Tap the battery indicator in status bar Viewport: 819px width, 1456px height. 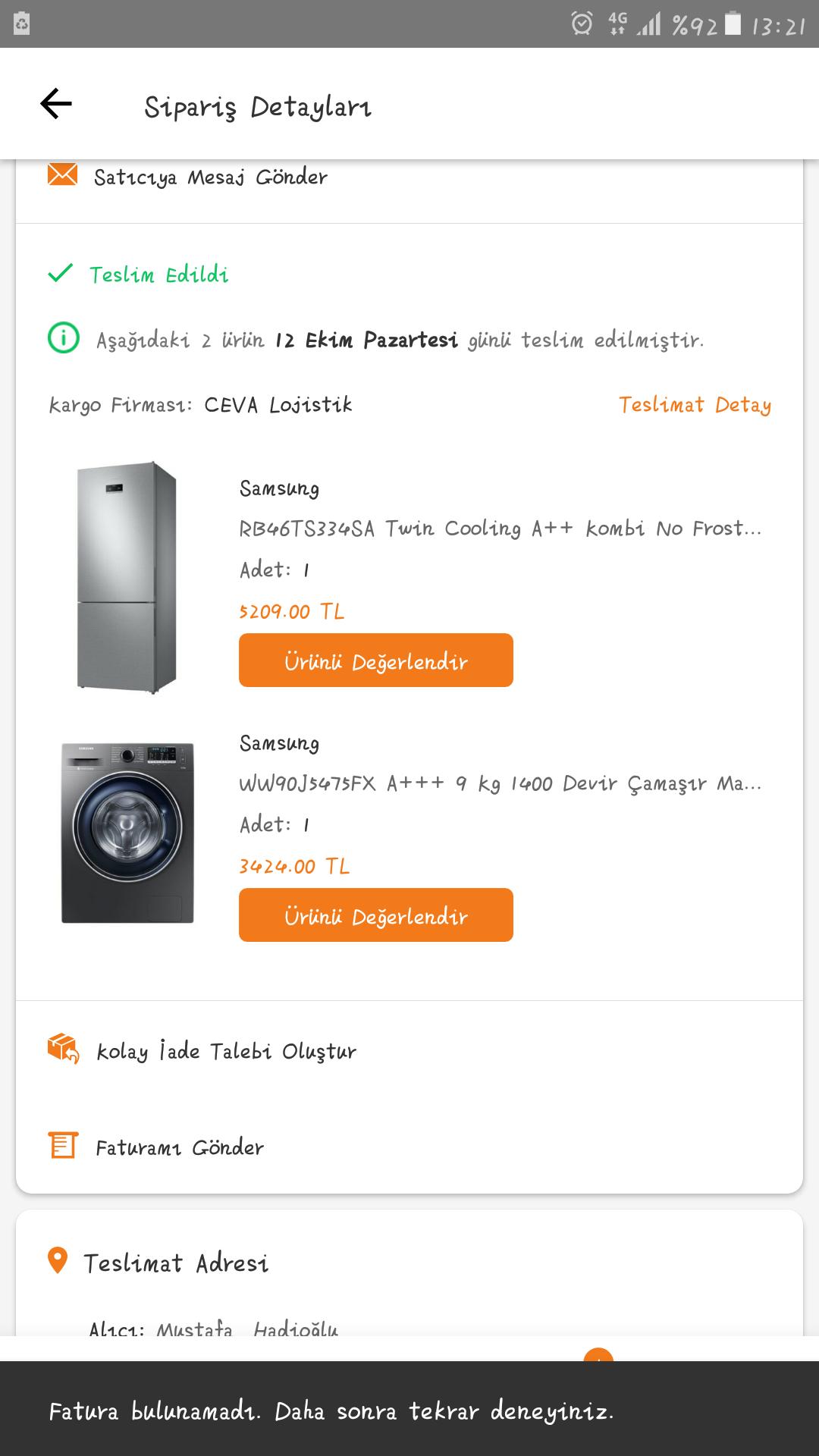733,24
